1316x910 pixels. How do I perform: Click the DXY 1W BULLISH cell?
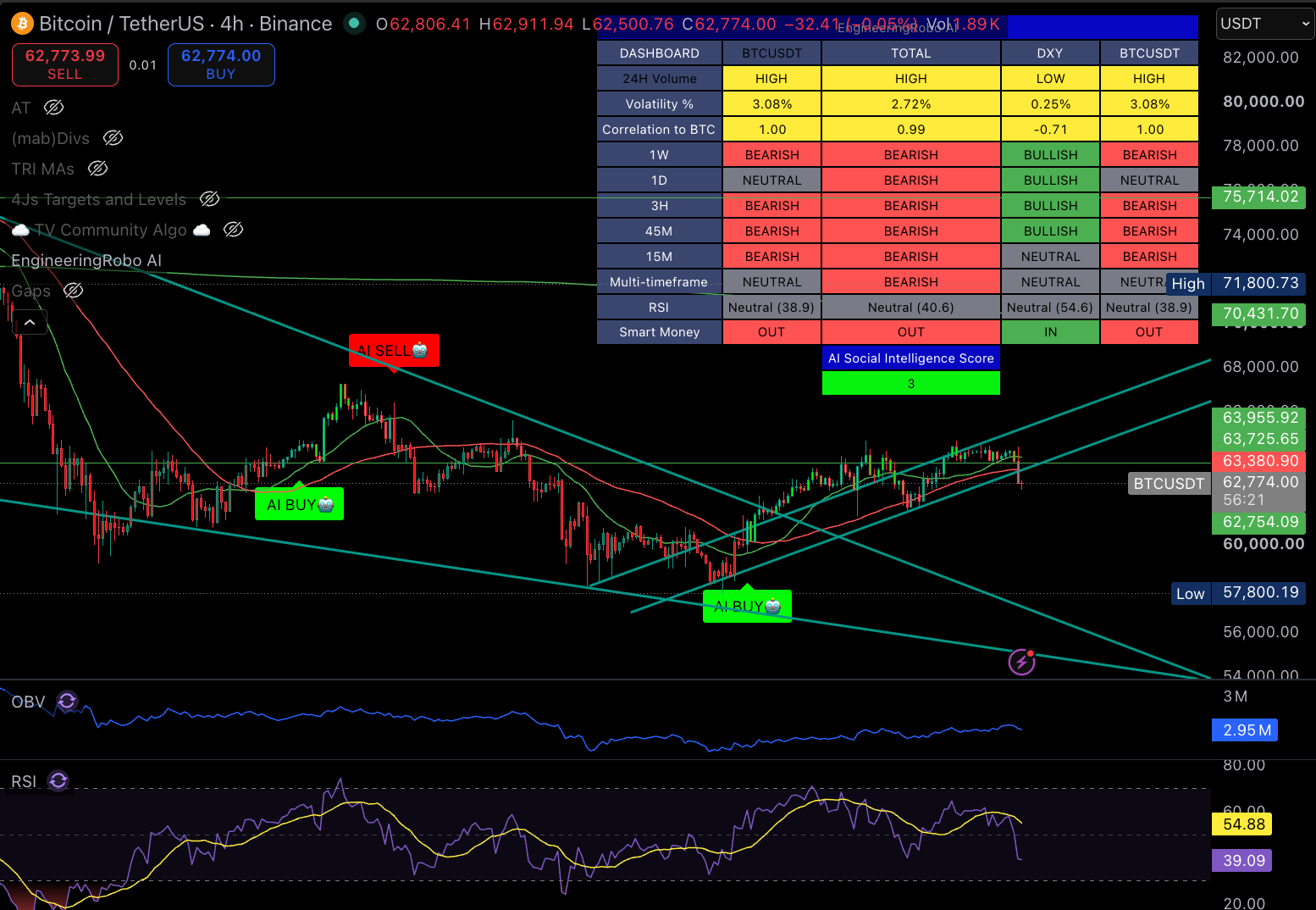pyautogui.click(x=1050, y=154)
